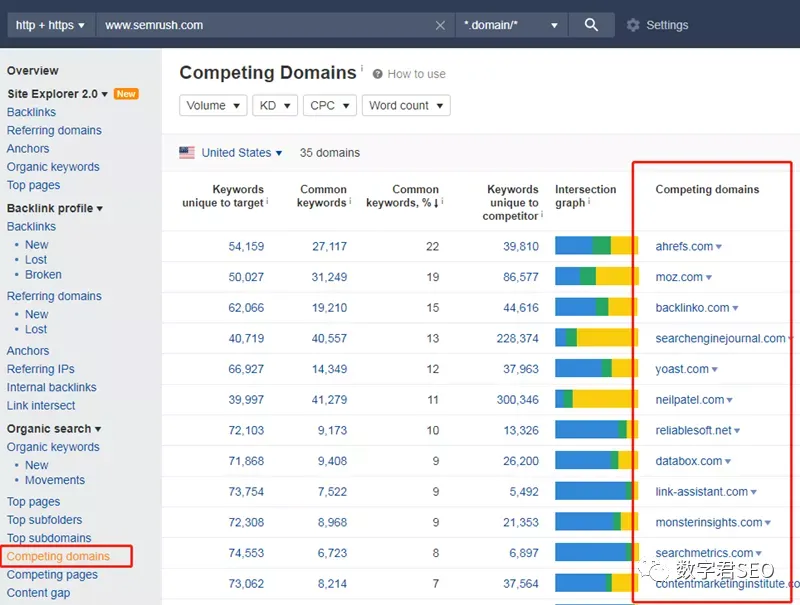
Task: Open the http + https protocol dropdown
Action: coord(50,25)
